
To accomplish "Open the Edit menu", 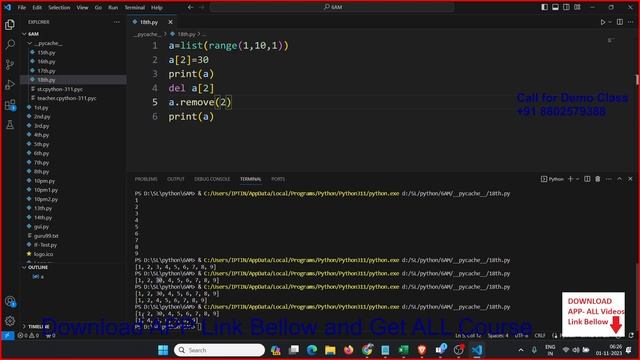I will tap(37, 7).
